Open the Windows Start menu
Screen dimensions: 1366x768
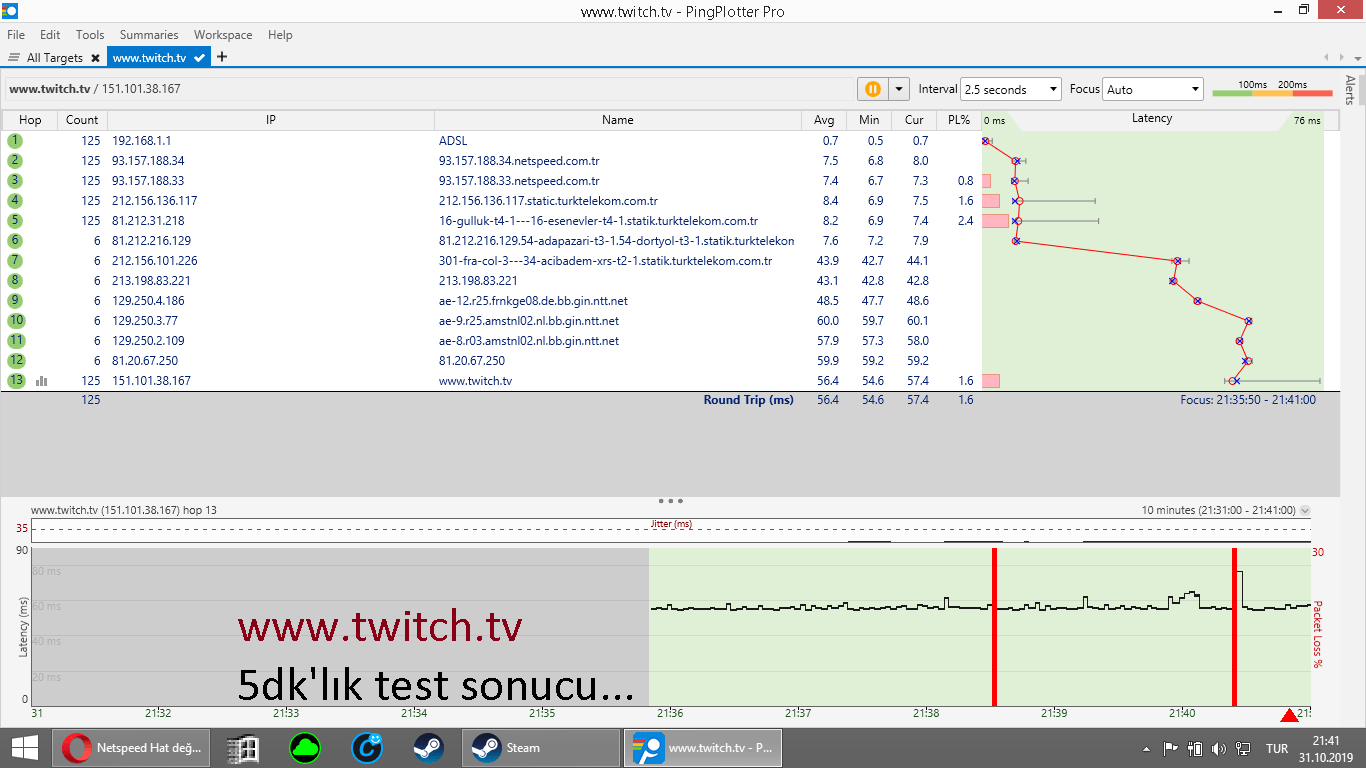tap(24, 747)
